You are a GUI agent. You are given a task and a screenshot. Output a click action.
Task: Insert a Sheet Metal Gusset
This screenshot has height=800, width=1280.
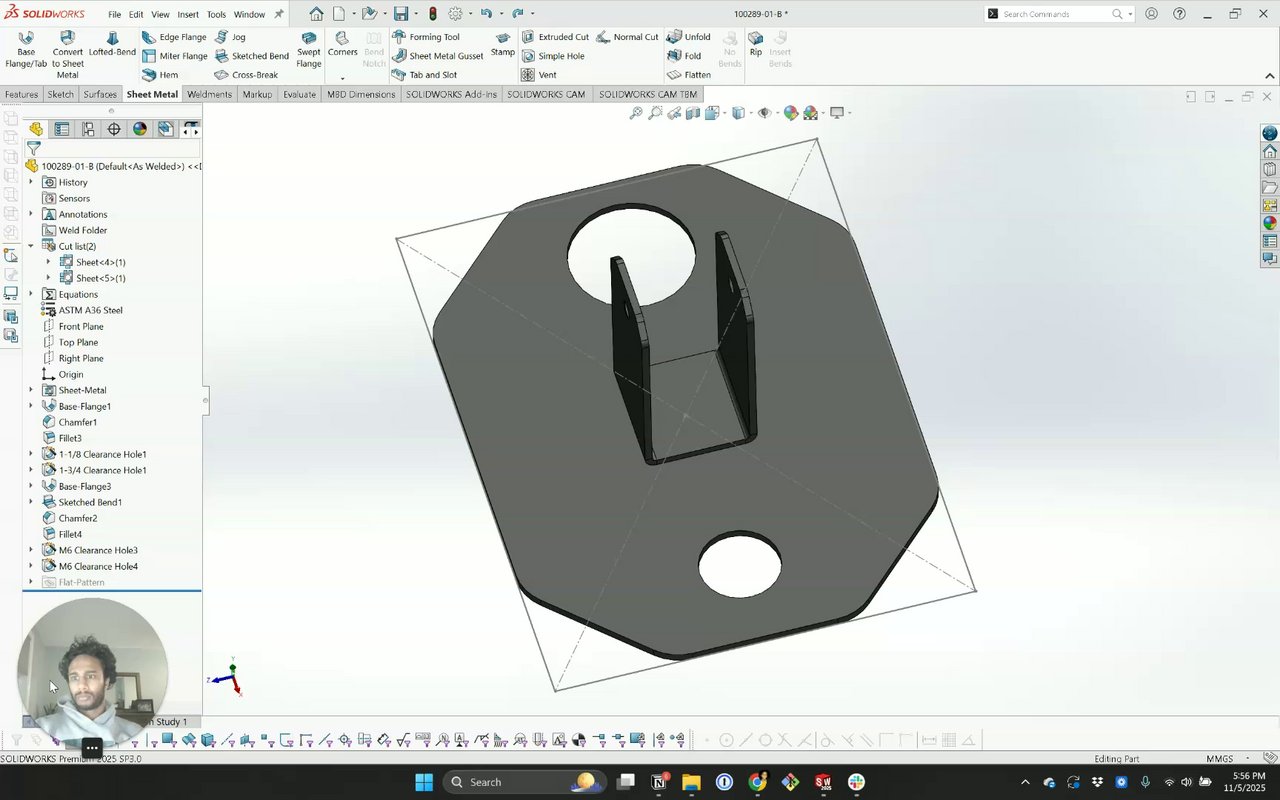tap(438, 56)
